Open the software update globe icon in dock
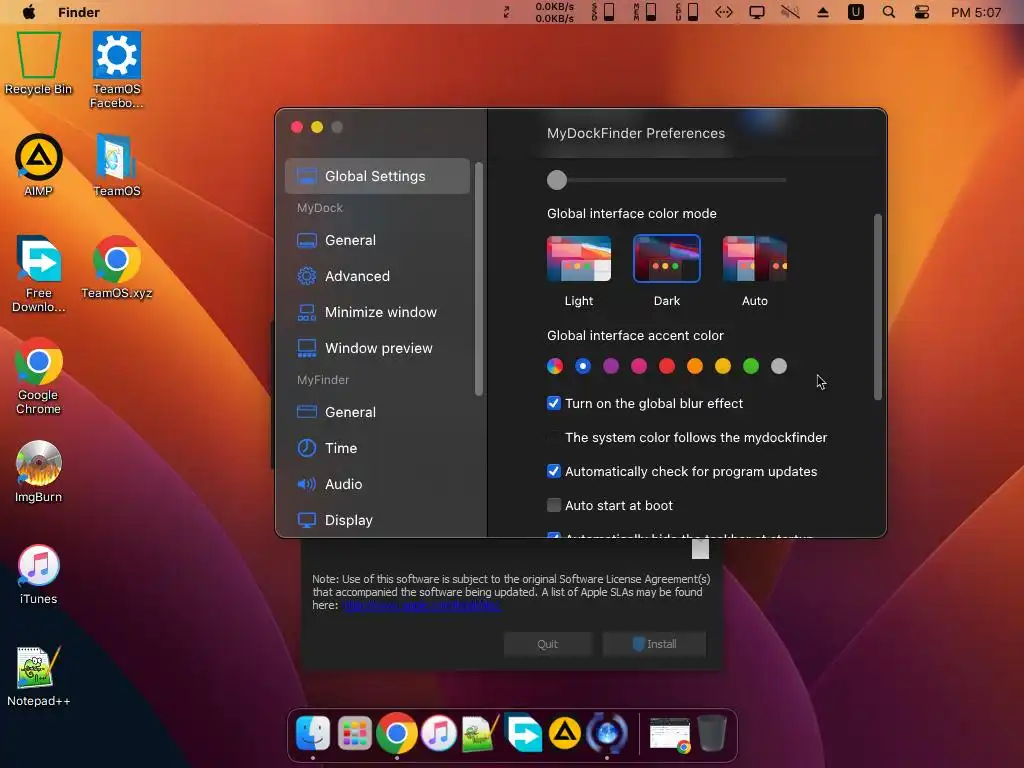 coord(607,733)
